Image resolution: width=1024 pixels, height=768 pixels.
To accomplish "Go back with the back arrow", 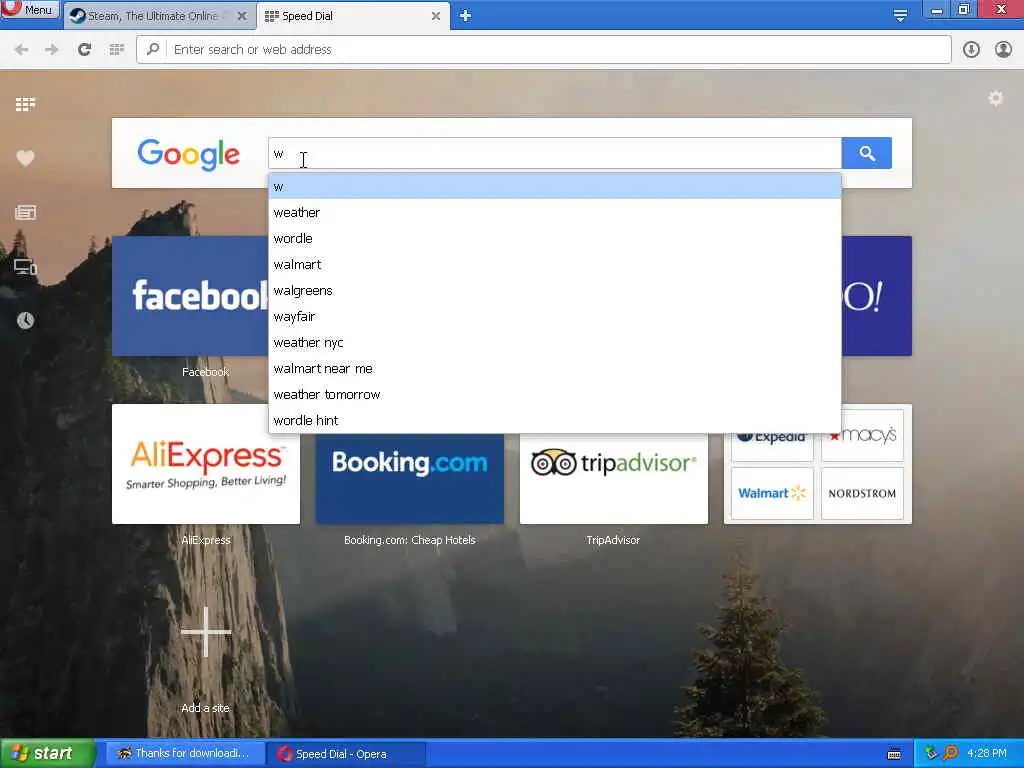I will pos(21,50).
